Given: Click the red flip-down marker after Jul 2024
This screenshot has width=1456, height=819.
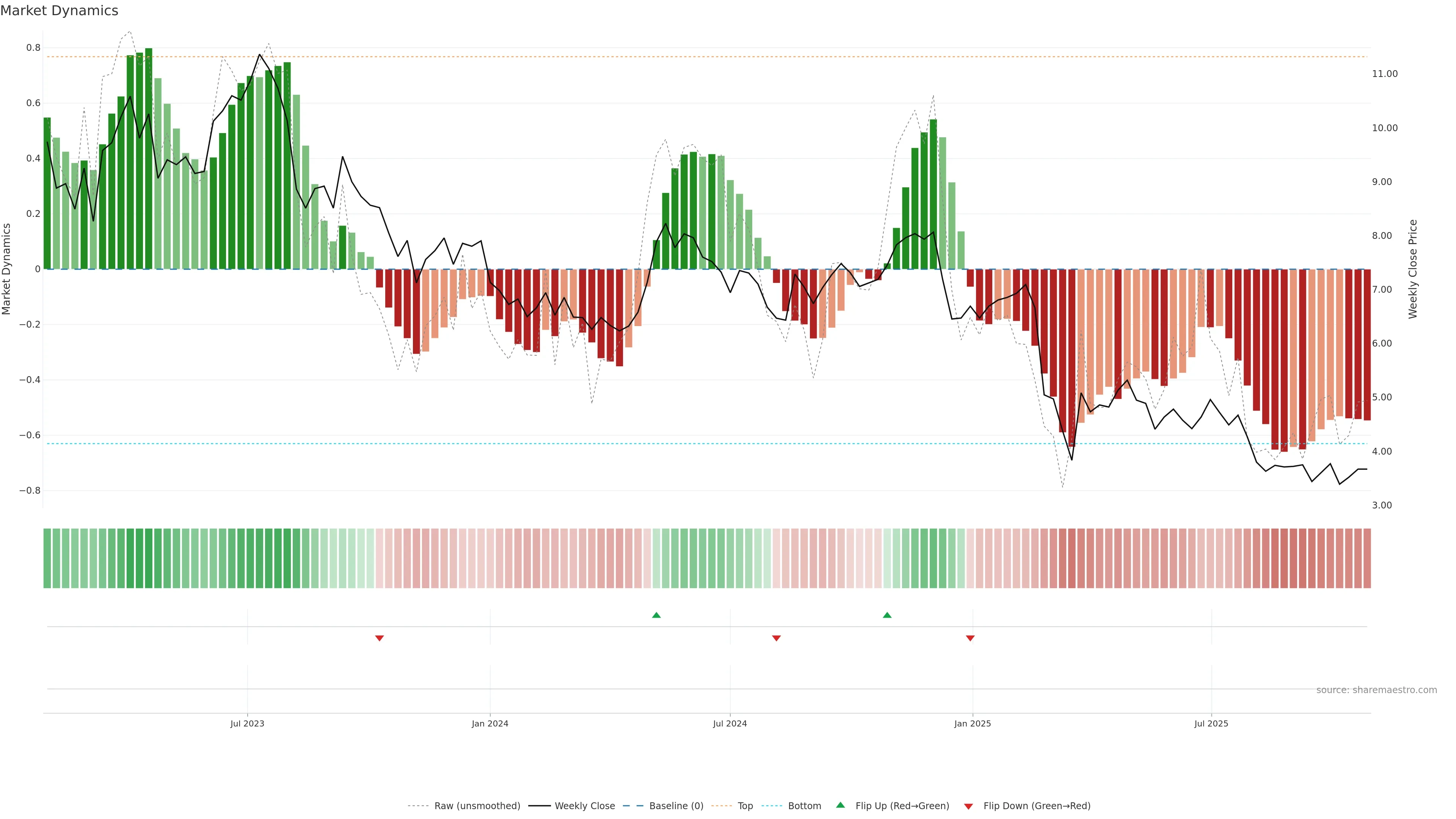Looking at the screenshot, I should [776, 638].
